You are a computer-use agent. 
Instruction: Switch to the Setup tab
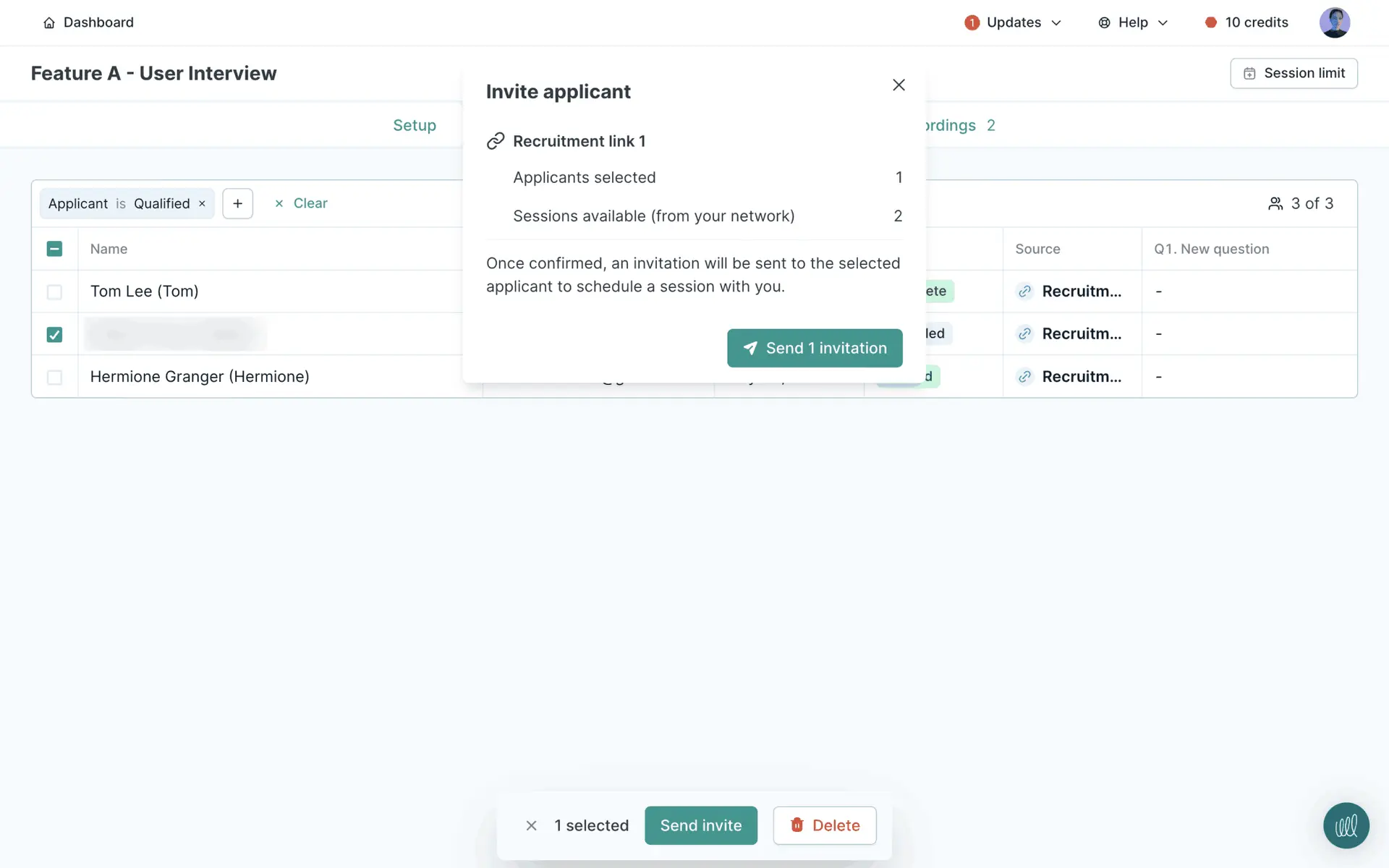[415, 125]
